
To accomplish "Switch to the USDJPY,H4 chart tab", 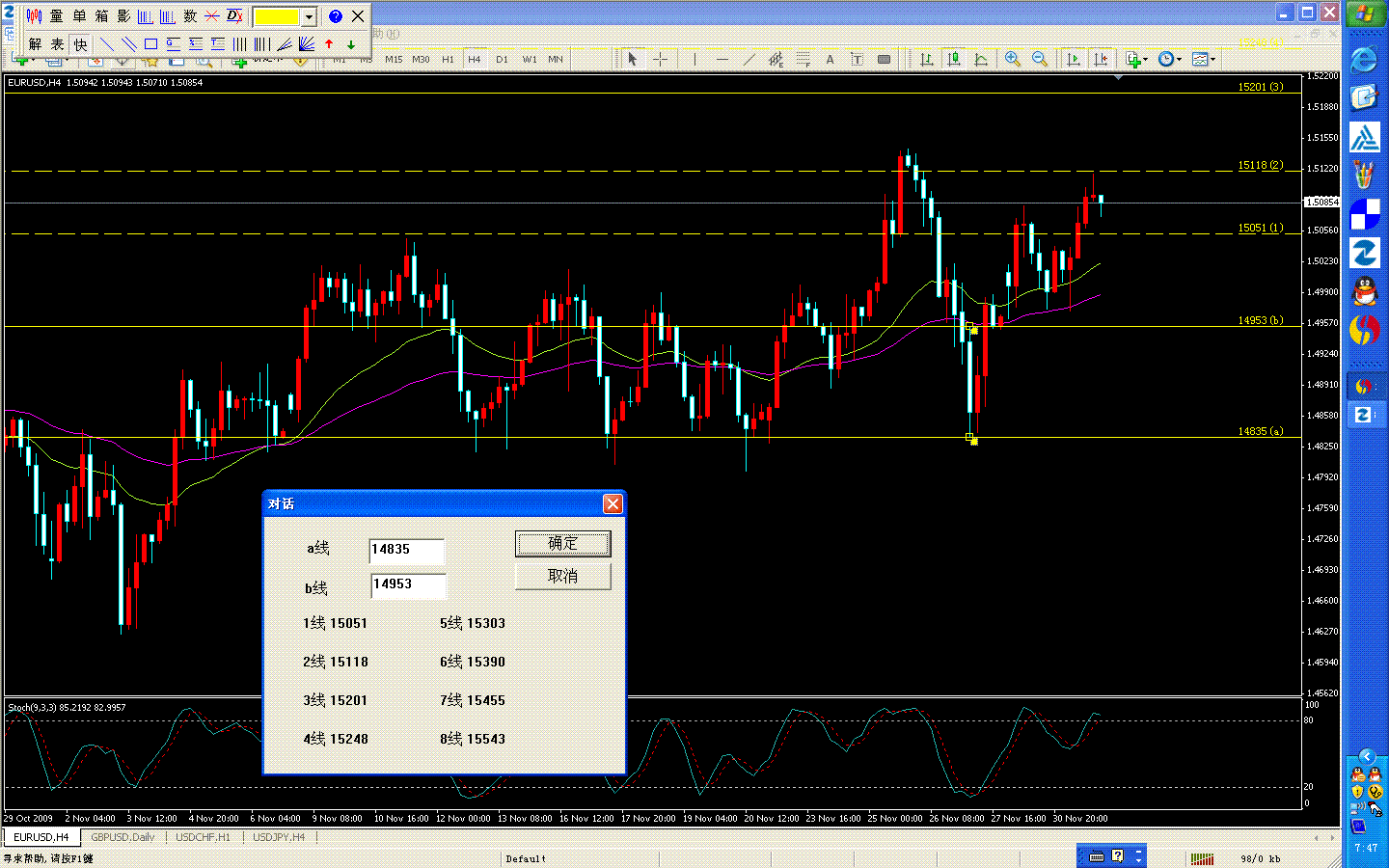I will click(x=279, y=837).
